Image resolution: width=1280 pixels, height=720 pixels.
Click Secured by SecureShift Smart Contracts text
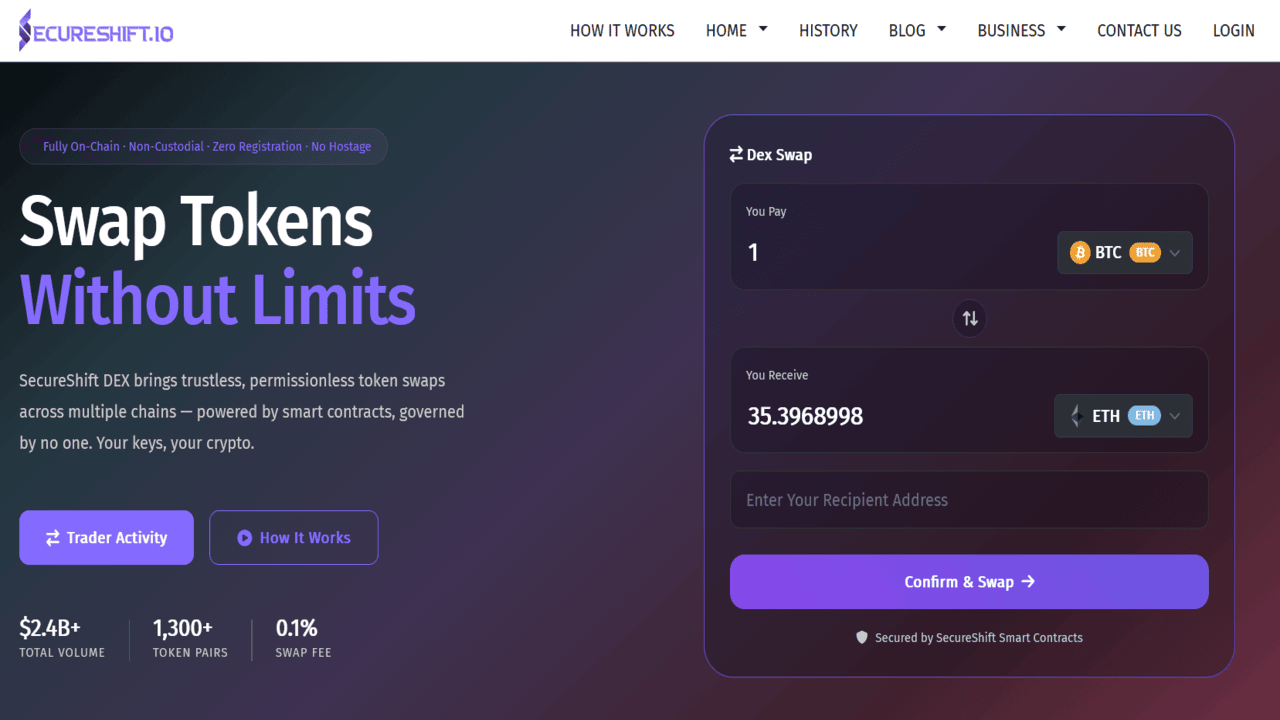coord(979,637)
